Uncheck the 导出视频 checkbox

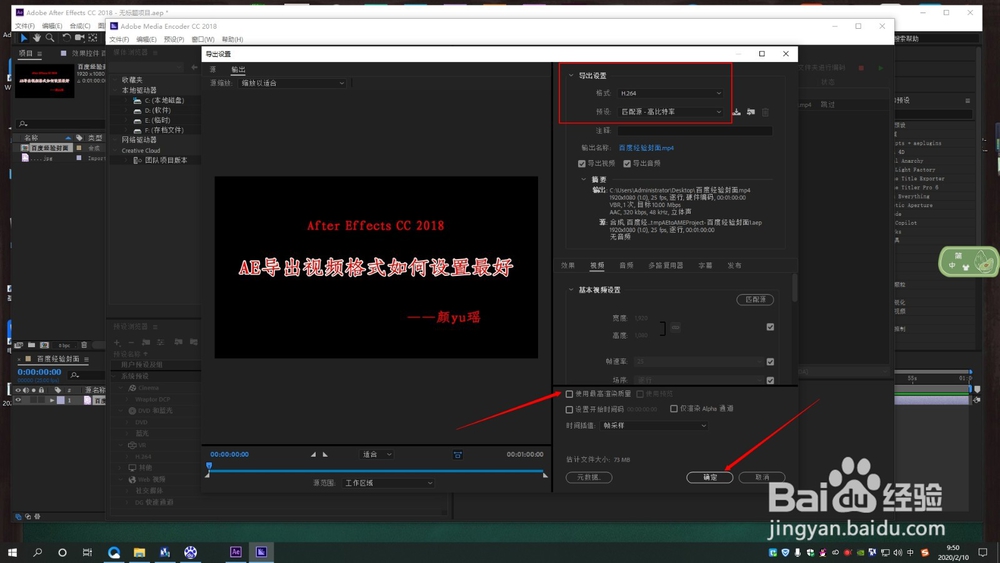tap(582, 164)
